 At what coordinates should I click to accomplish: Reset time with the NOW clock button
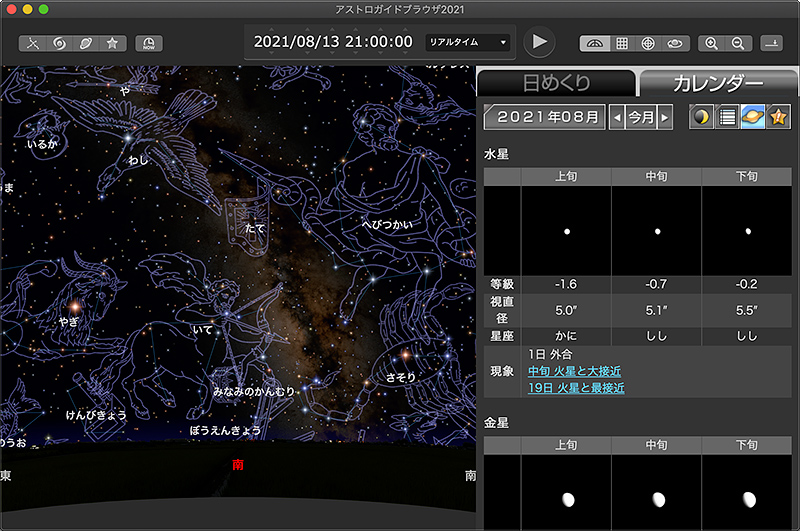tap(149, 43)
